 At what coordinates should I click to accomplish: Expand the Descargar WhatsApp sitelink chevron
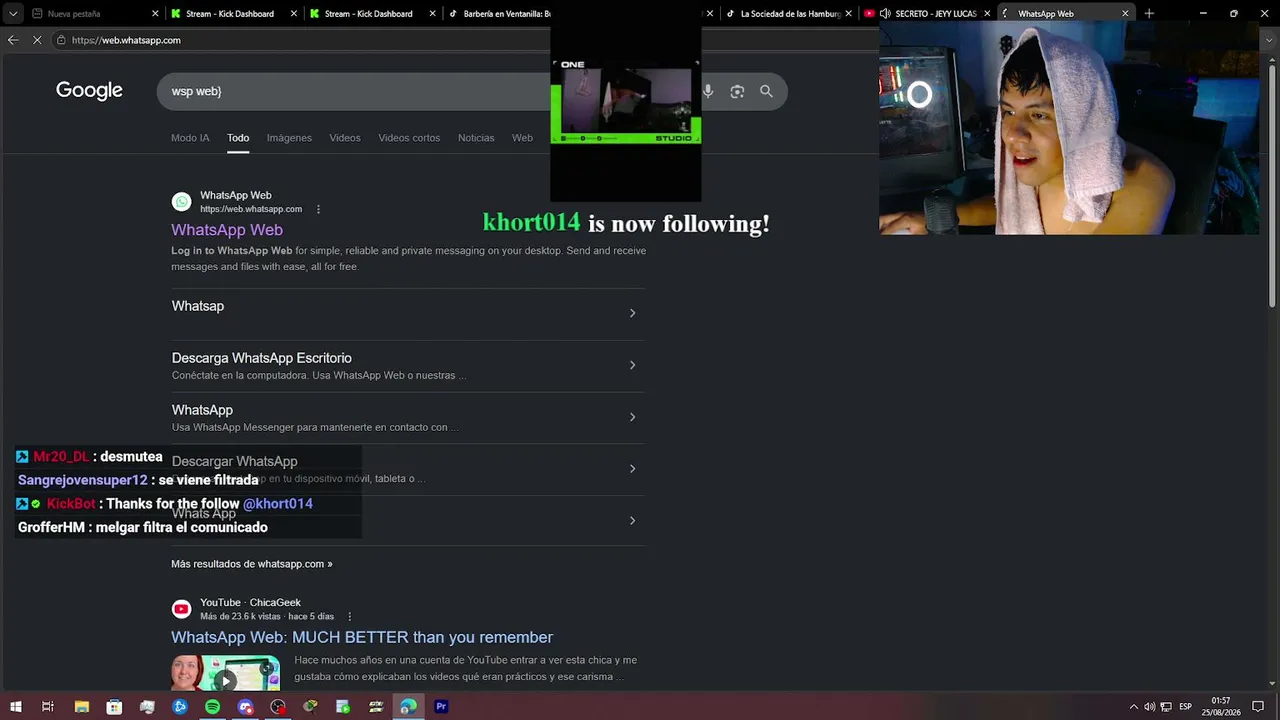click(632, 469)
